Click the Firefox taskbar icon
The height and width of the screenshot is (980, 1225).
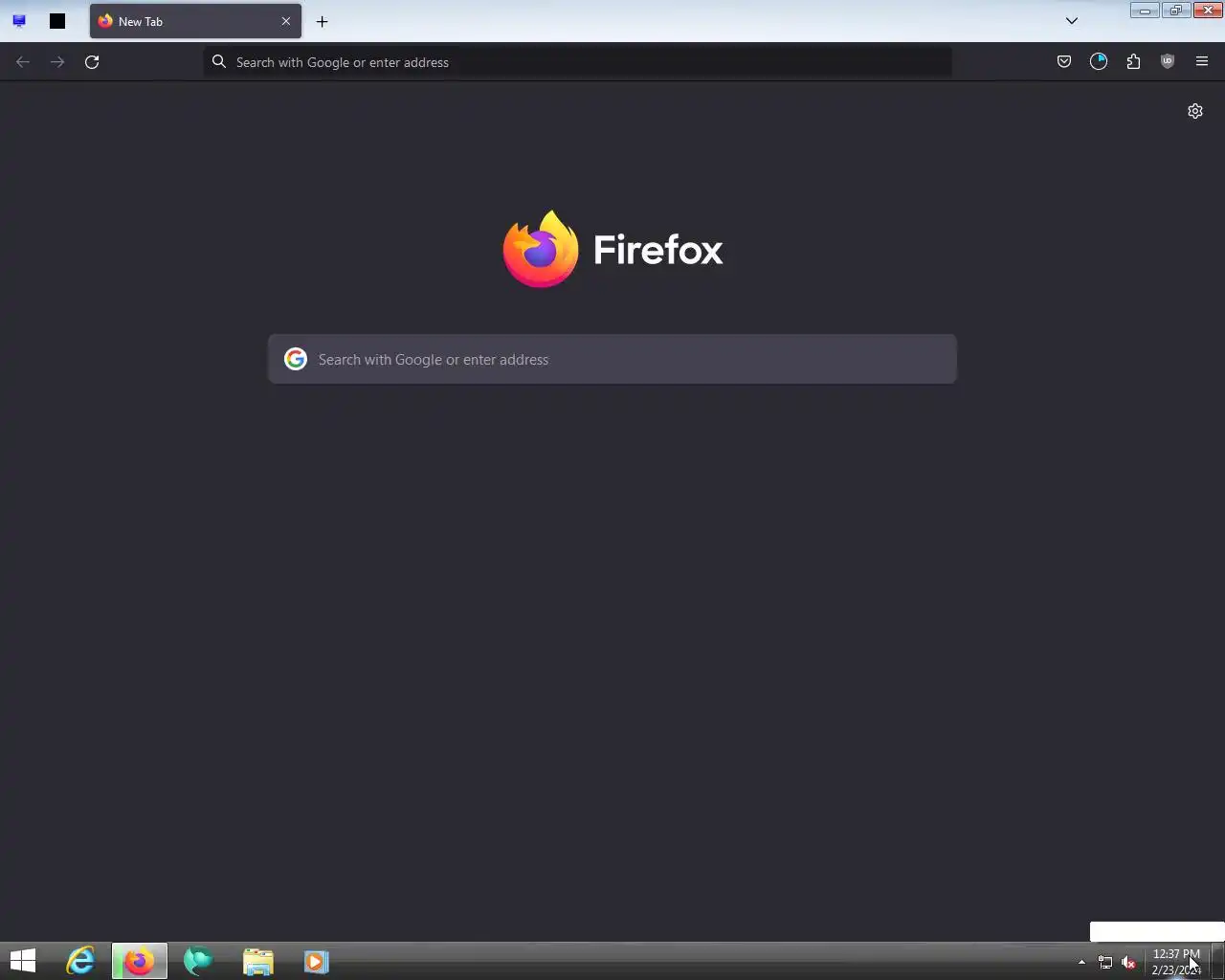(x=140, y=961)
